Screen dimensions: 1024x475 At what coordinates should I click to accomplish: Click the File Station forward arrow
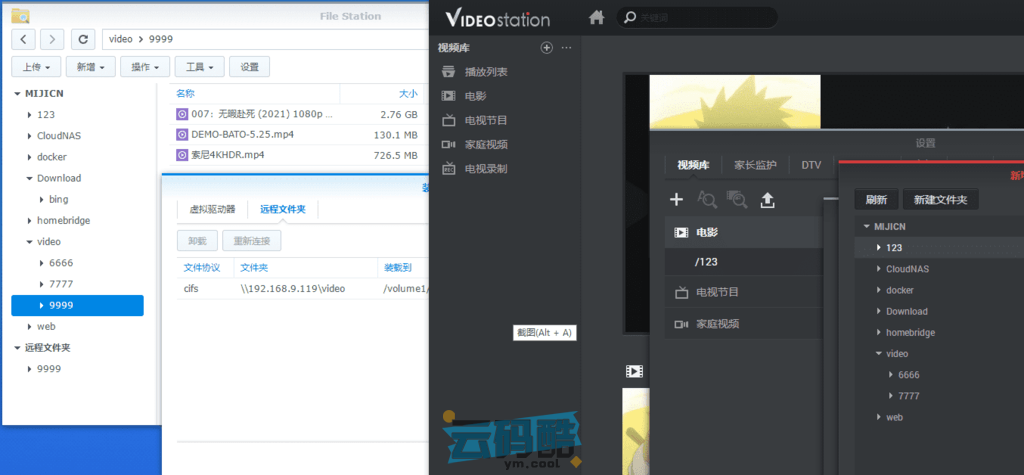[x=52, y=39]
